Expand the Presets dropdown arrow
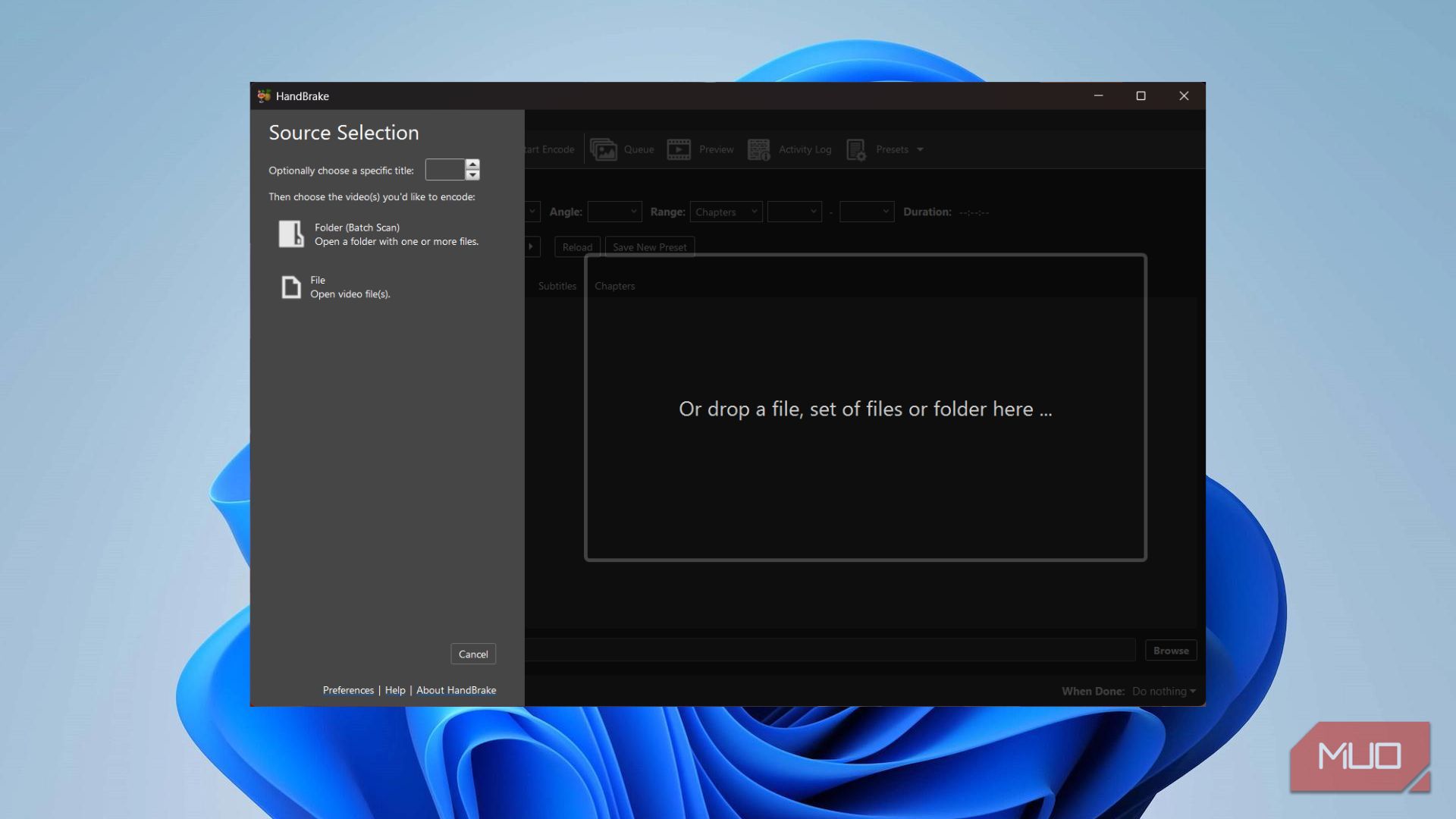The image size is (1456, 819). click(920, 149)
